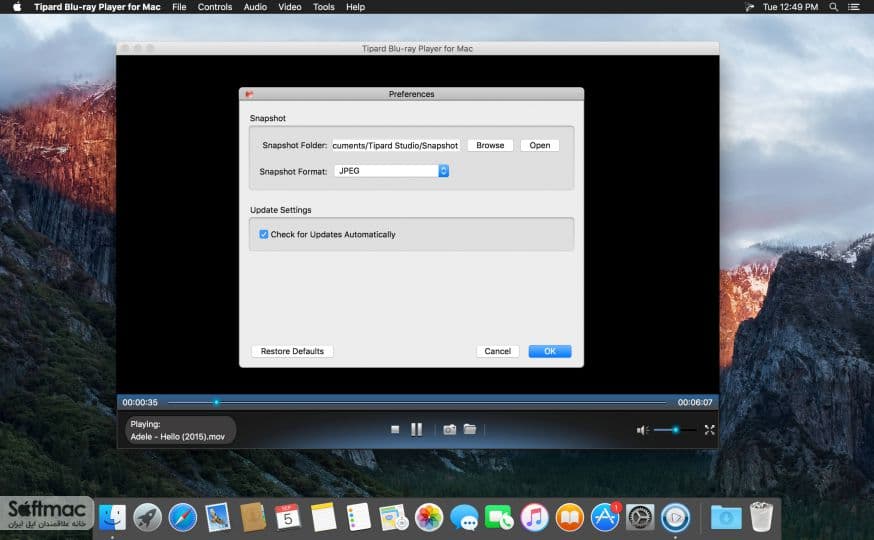Browse for a snapshot folder
Screen dimensions: 874x540
click(x=490, y=145)
